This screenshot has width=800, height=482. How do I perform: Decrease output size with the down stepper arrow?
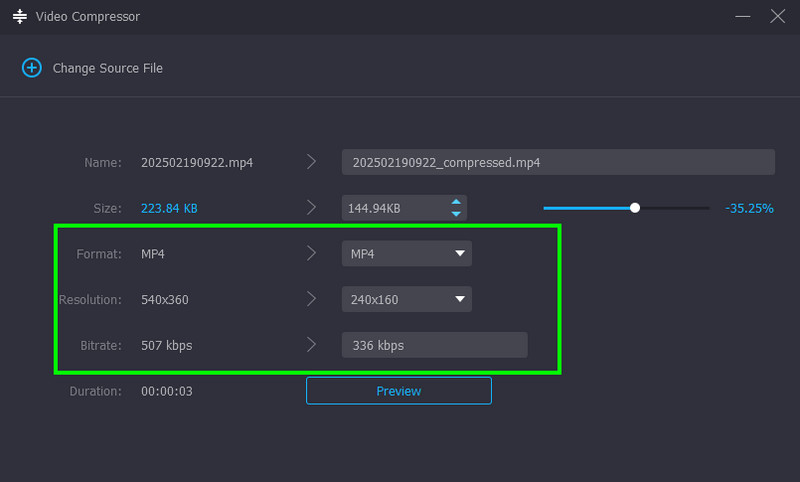456,214
